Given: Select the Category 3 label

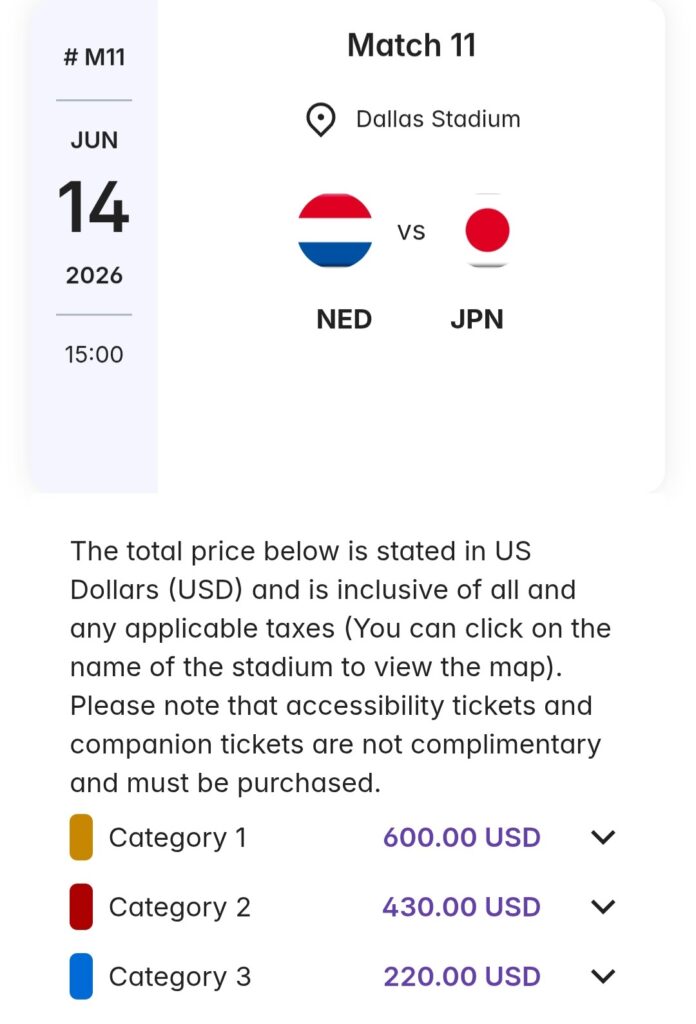Looking at the screenshot, I should coord(179,976).
